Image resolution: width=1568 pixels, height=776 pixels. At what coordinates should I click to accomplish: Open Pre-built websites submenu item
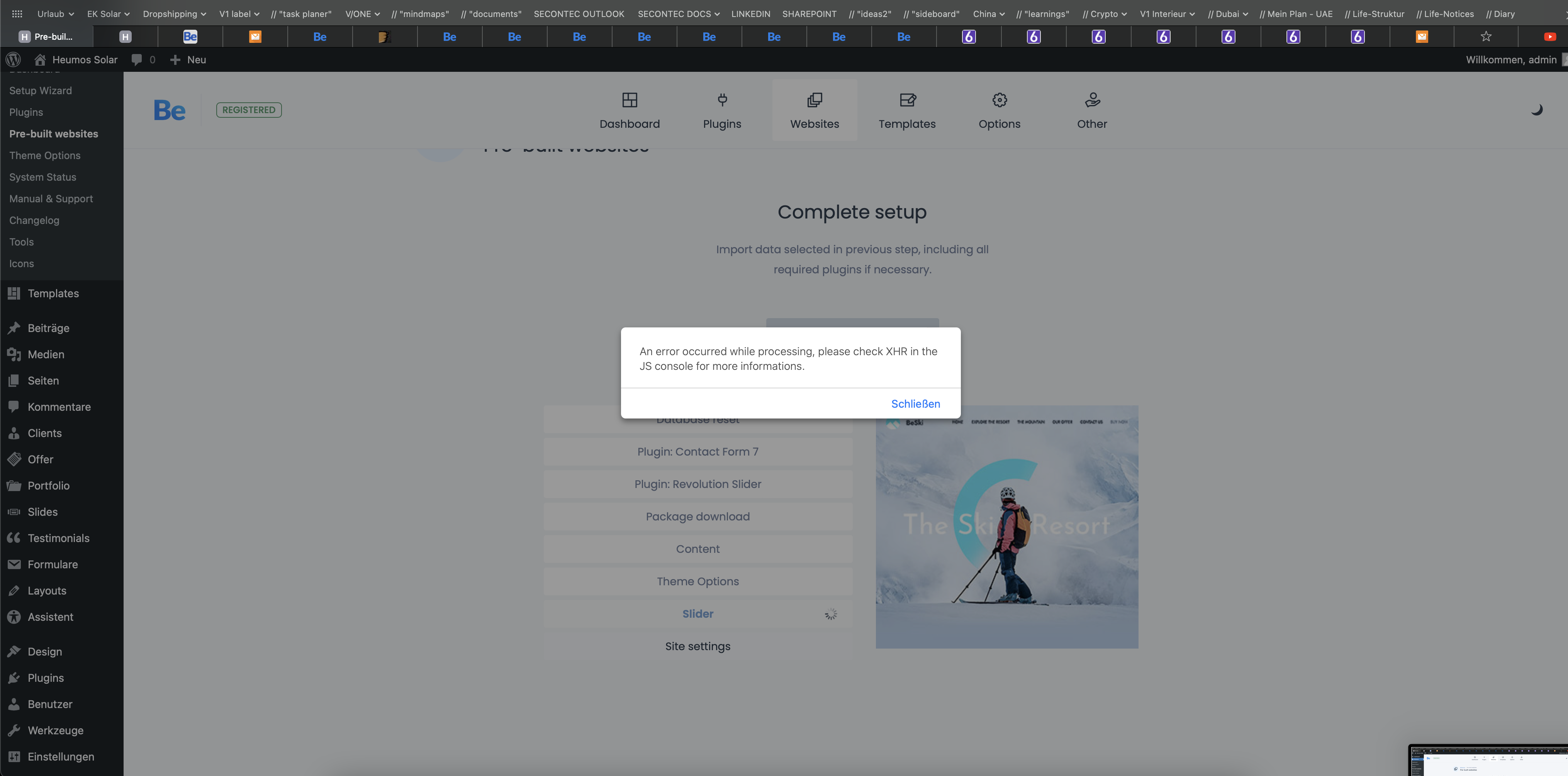(54, 134)
